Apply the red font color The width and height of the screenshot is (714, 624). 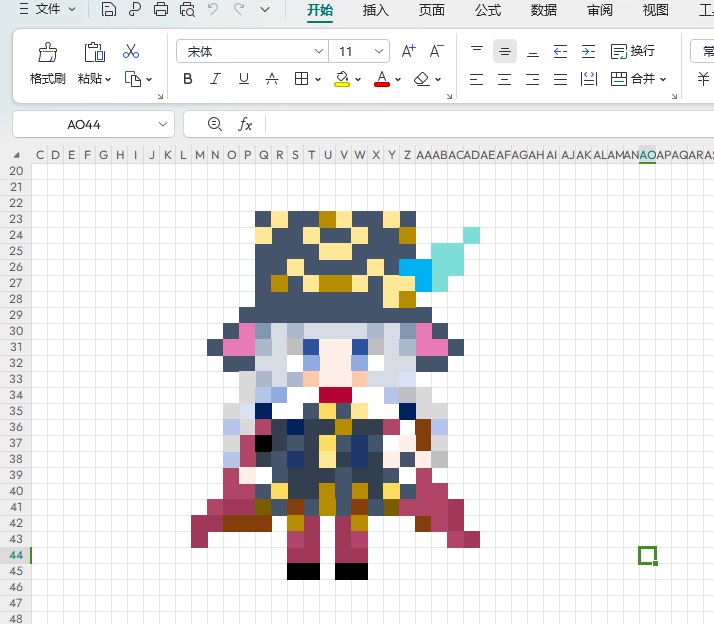click(382, 79)
